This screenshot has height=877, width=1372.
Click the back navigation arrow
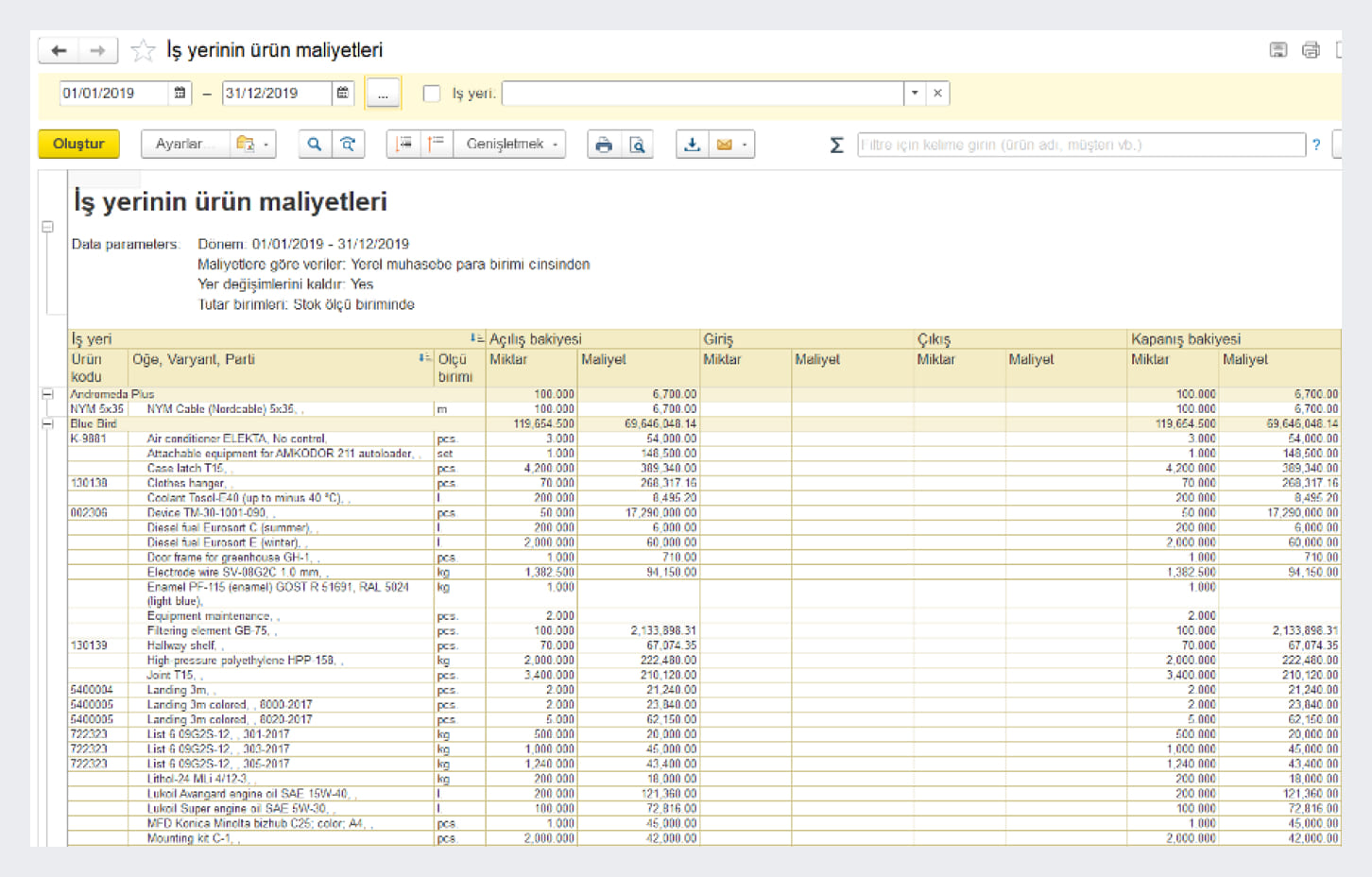click(x=59, y=50)
